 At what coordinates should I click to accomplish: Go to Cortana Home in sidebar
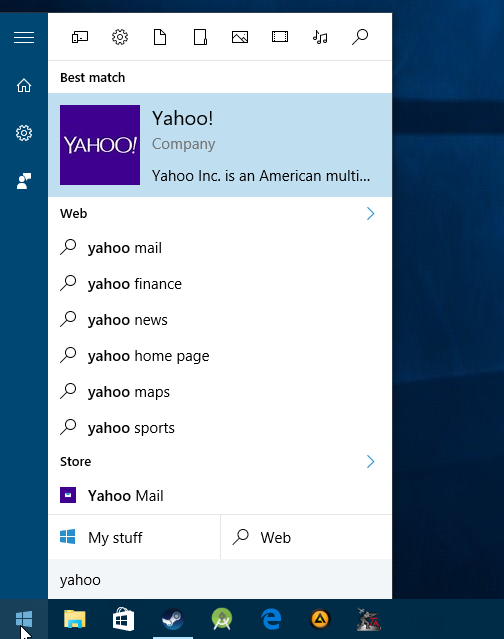click(24, 85)
